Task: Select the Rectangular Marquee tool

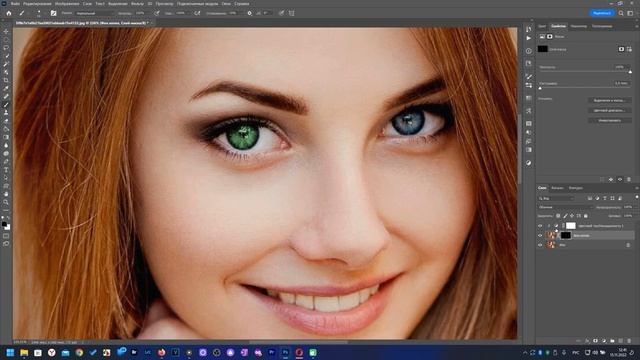Action: (x=6, y=40)
